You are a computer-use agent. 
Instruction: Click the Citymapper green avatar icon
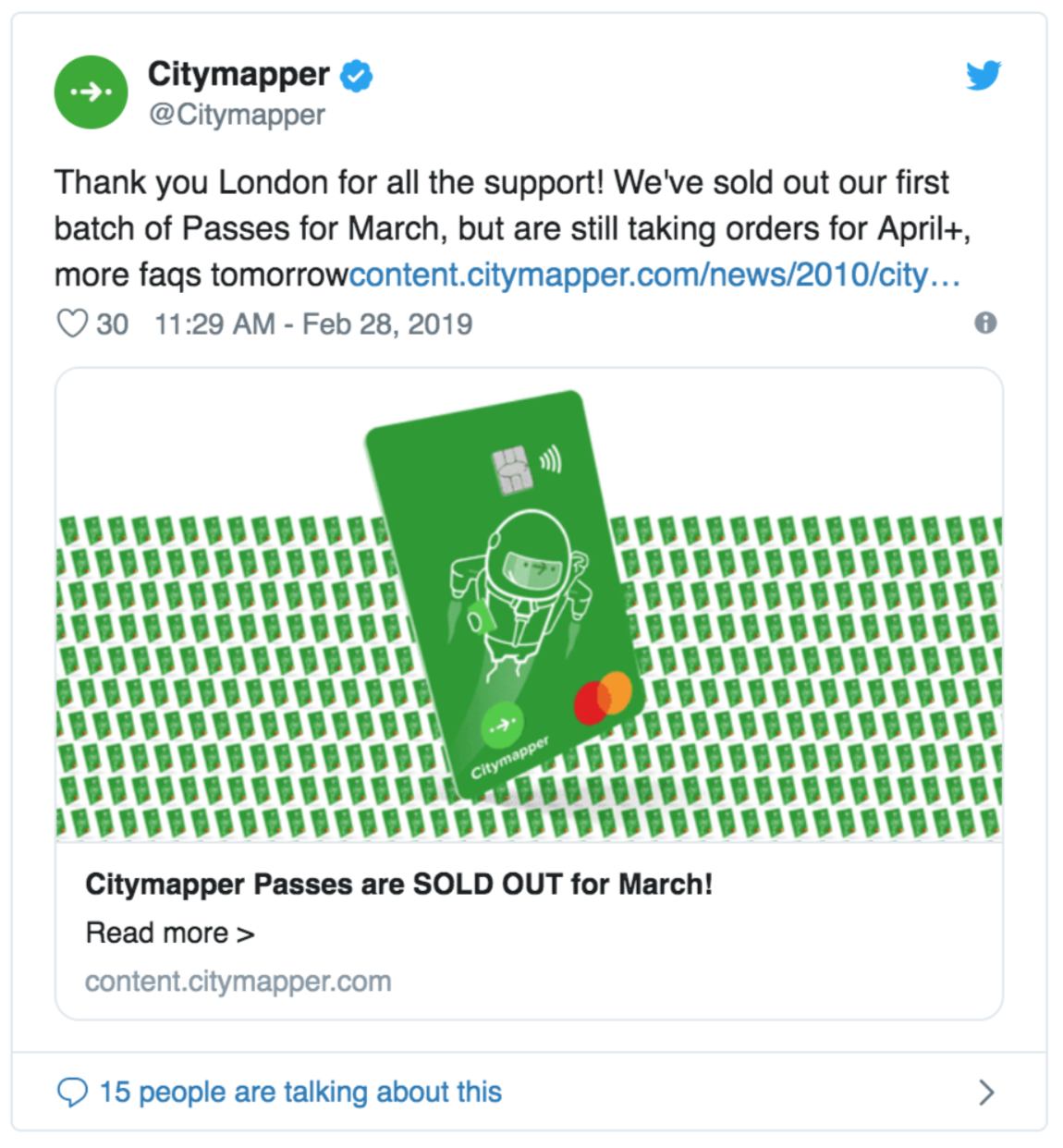91,92
